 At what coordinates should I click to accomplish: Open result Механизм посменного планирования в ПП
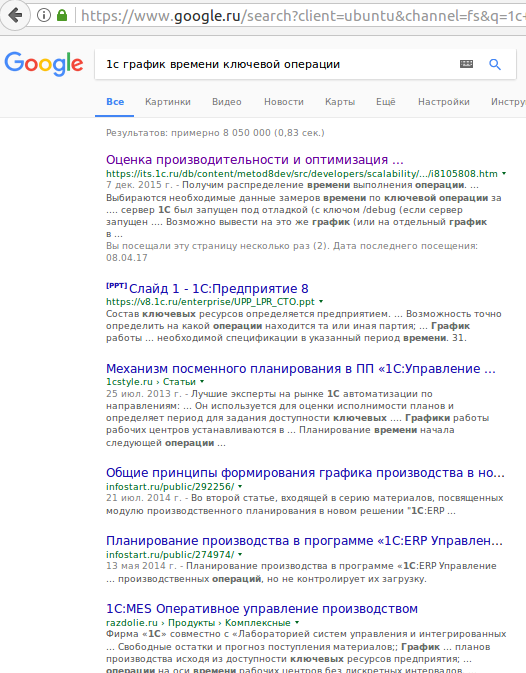coord(301,369)
